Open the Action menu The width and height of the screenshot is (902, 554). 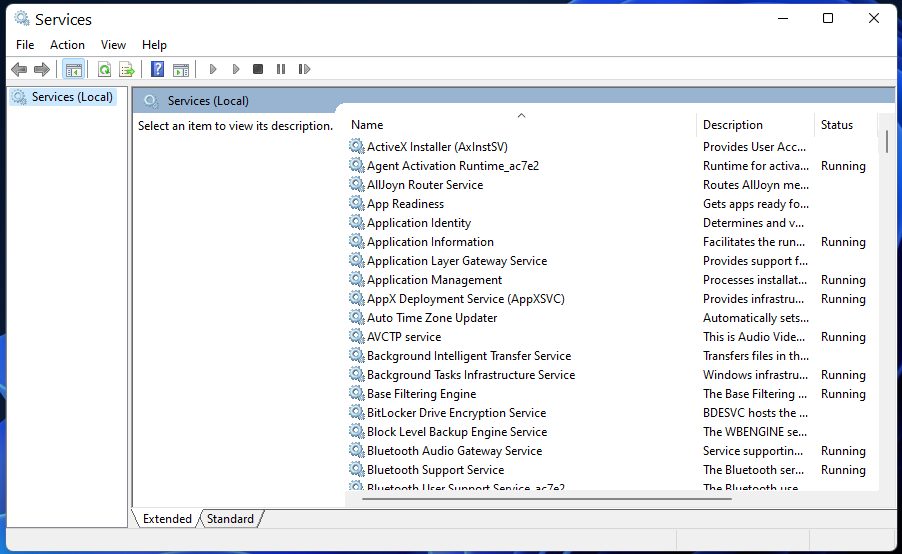pos(67,45)
